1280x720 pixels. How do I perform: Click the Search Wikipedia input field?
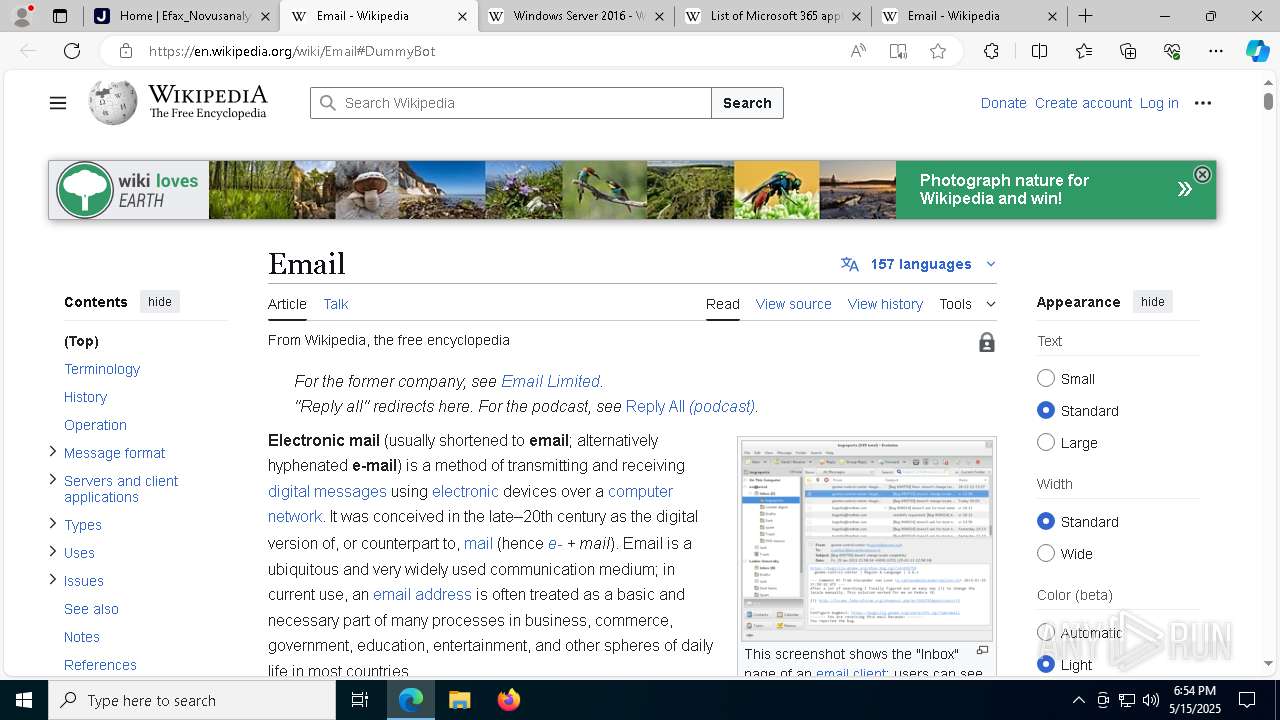(511, 103)
